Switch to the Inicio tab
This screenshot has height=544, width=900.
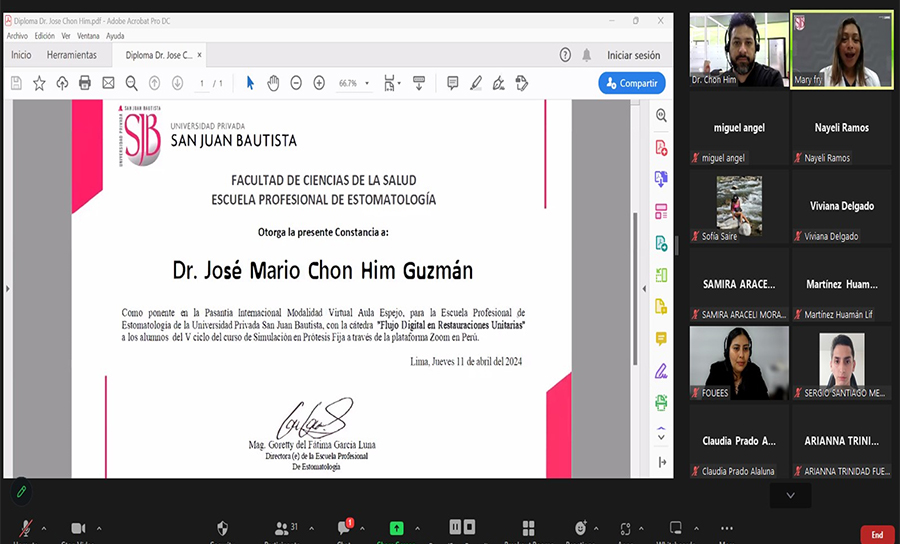(21, 55)
